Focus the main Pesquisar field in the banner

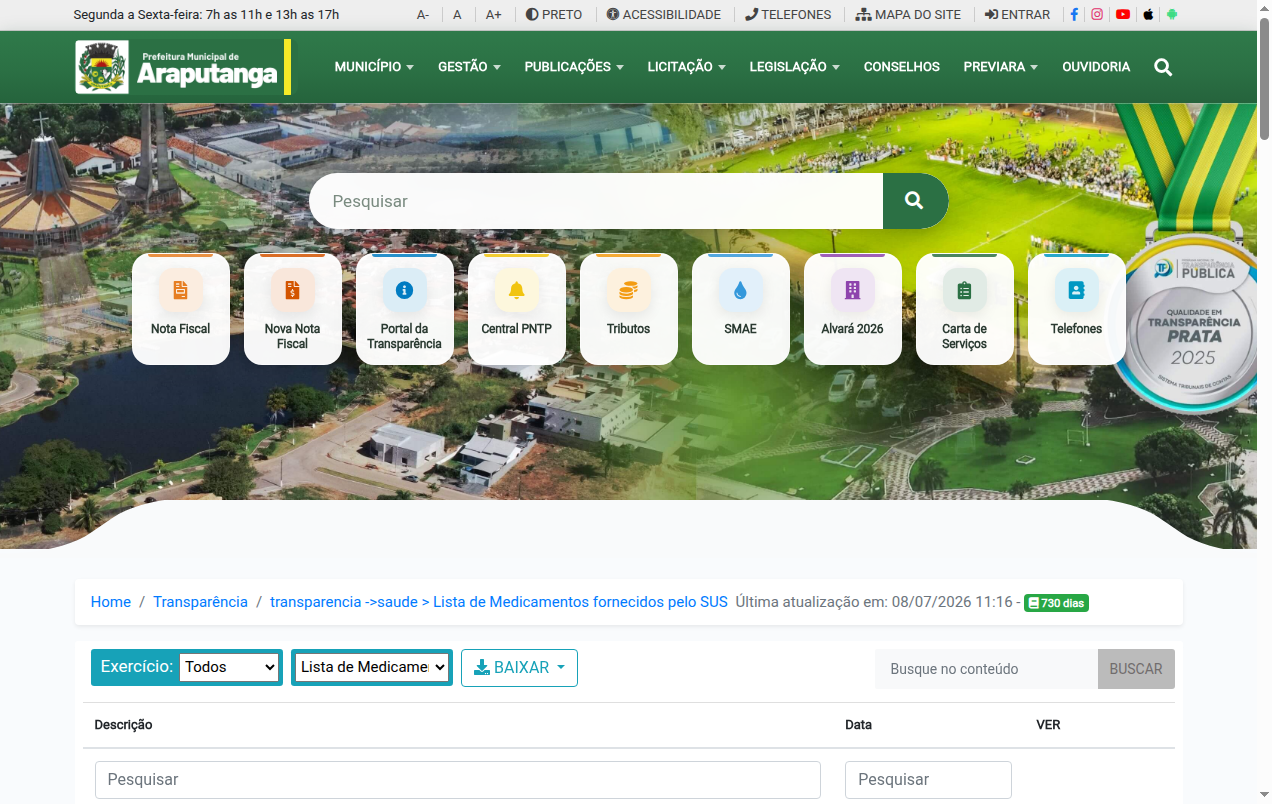point(596,201)
